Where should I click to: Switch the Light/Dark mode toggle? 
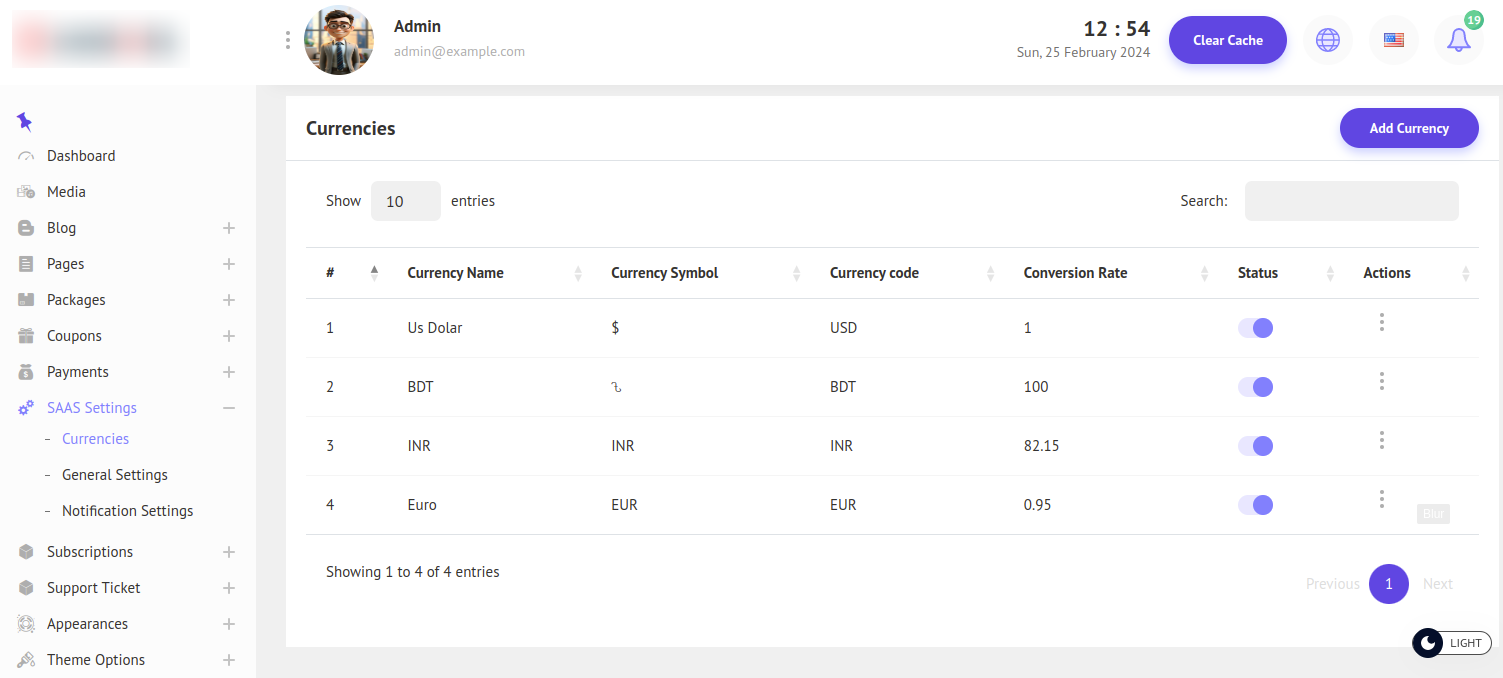click(1451, 643)
